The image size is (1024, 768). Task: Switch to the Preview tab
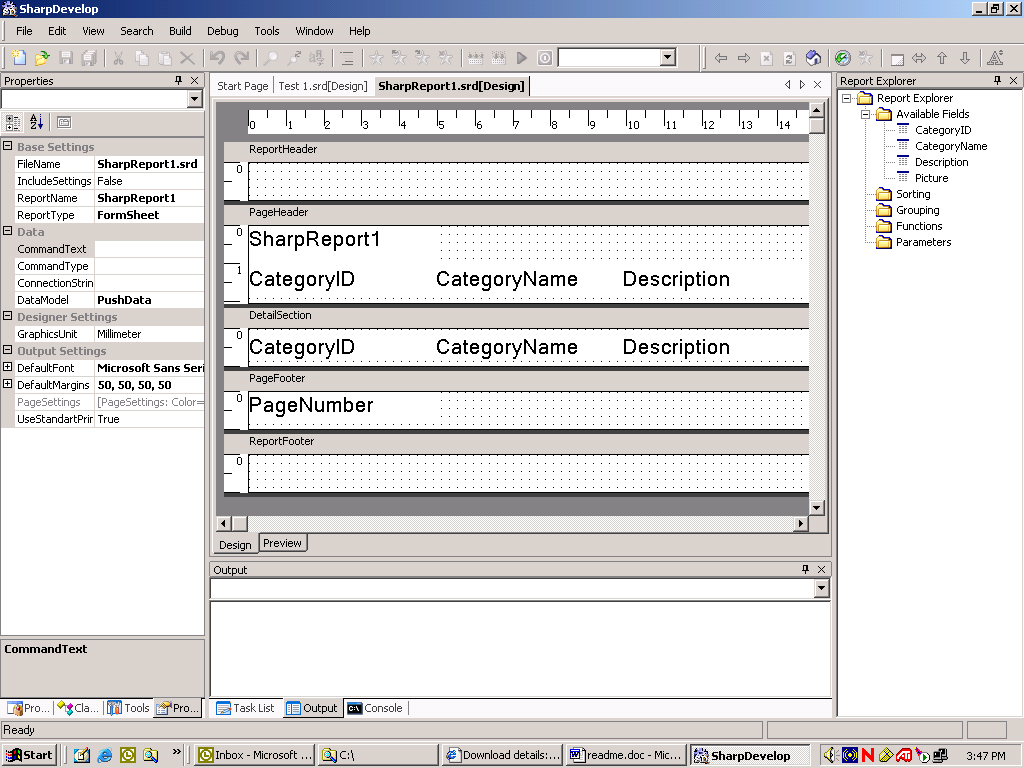click(282, 543)
